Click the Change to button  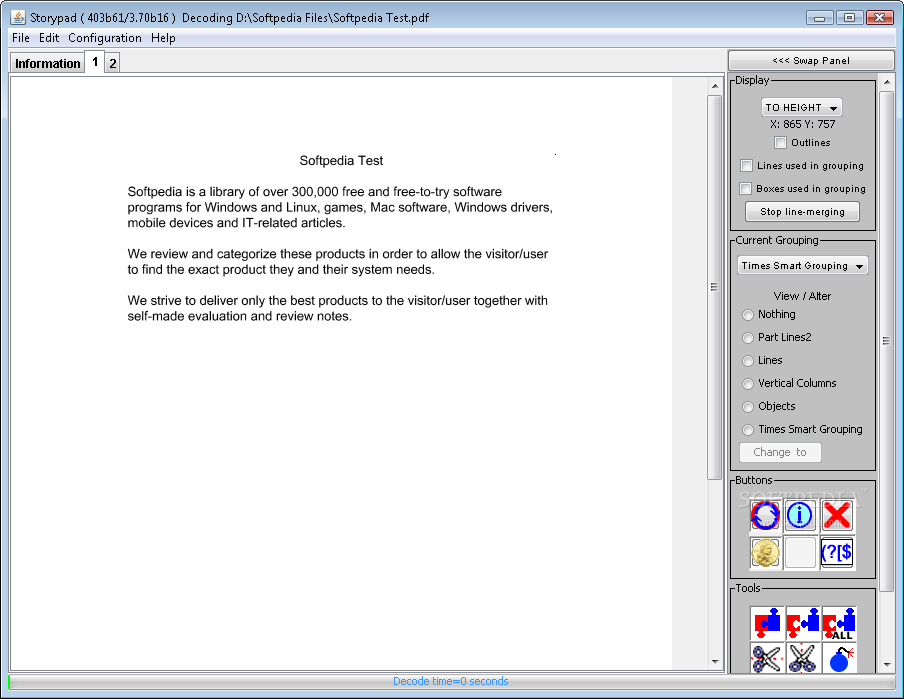[780, 452]
